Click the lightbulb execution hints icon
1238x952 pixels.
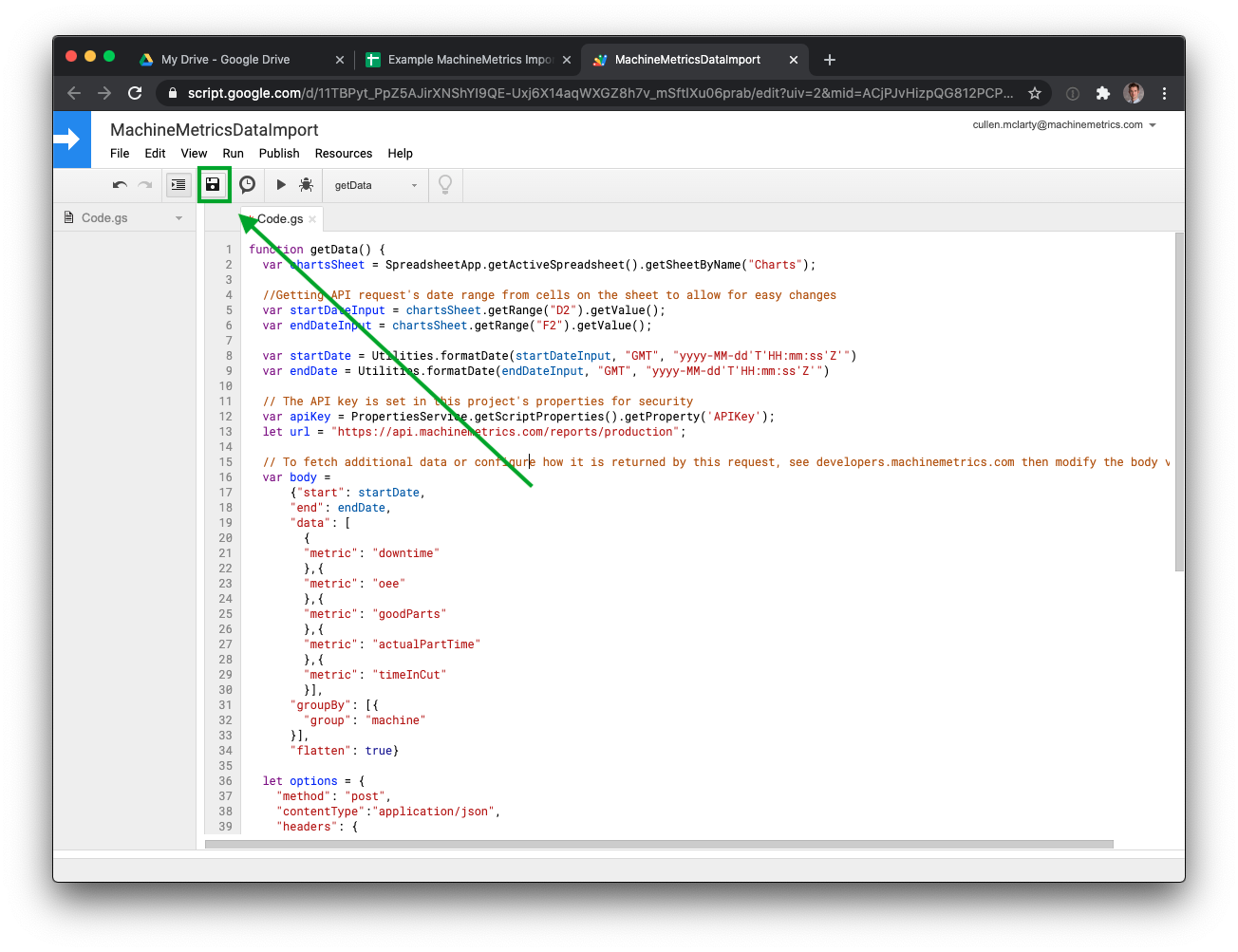click(x=445, y=184)
